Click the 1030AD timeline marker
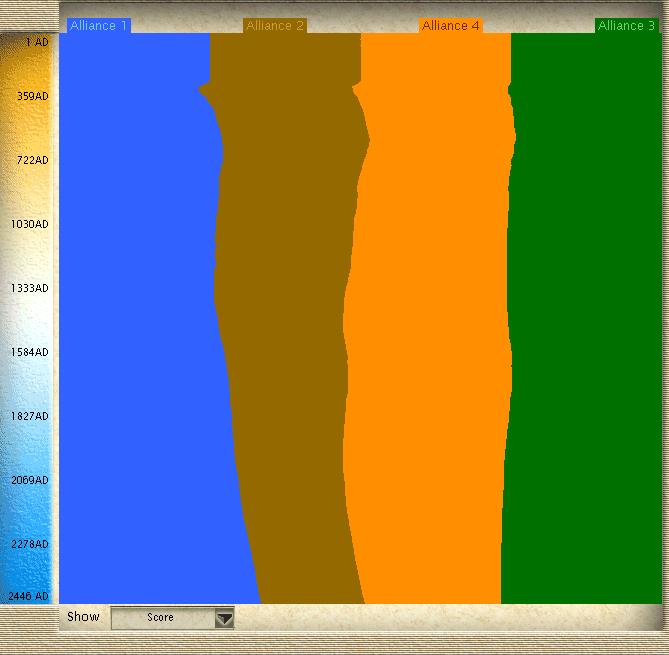Screen dimensions: 669x655 [29, 225]
